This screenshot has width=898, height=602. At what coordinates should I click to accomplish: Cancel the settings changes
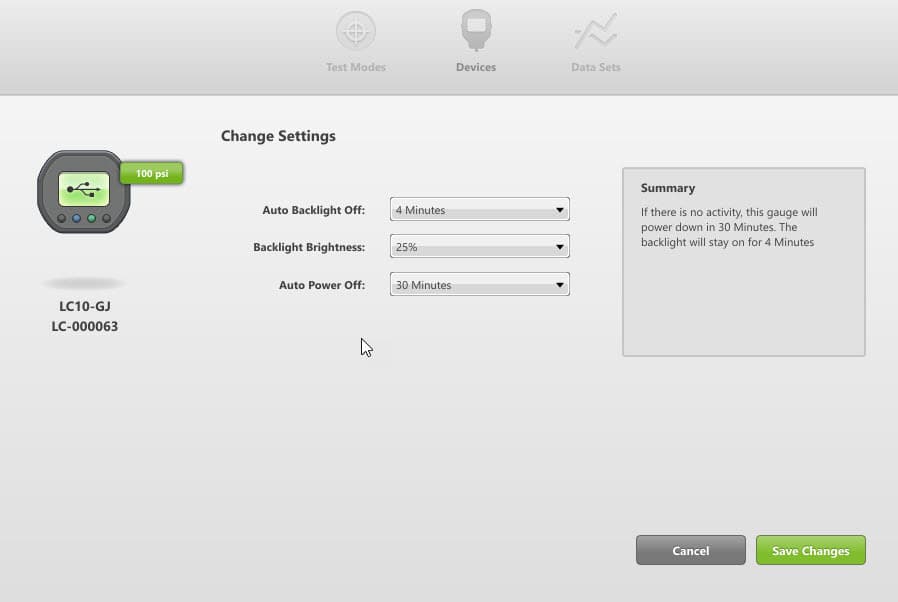pyautogui.click(x=690, y=550)
